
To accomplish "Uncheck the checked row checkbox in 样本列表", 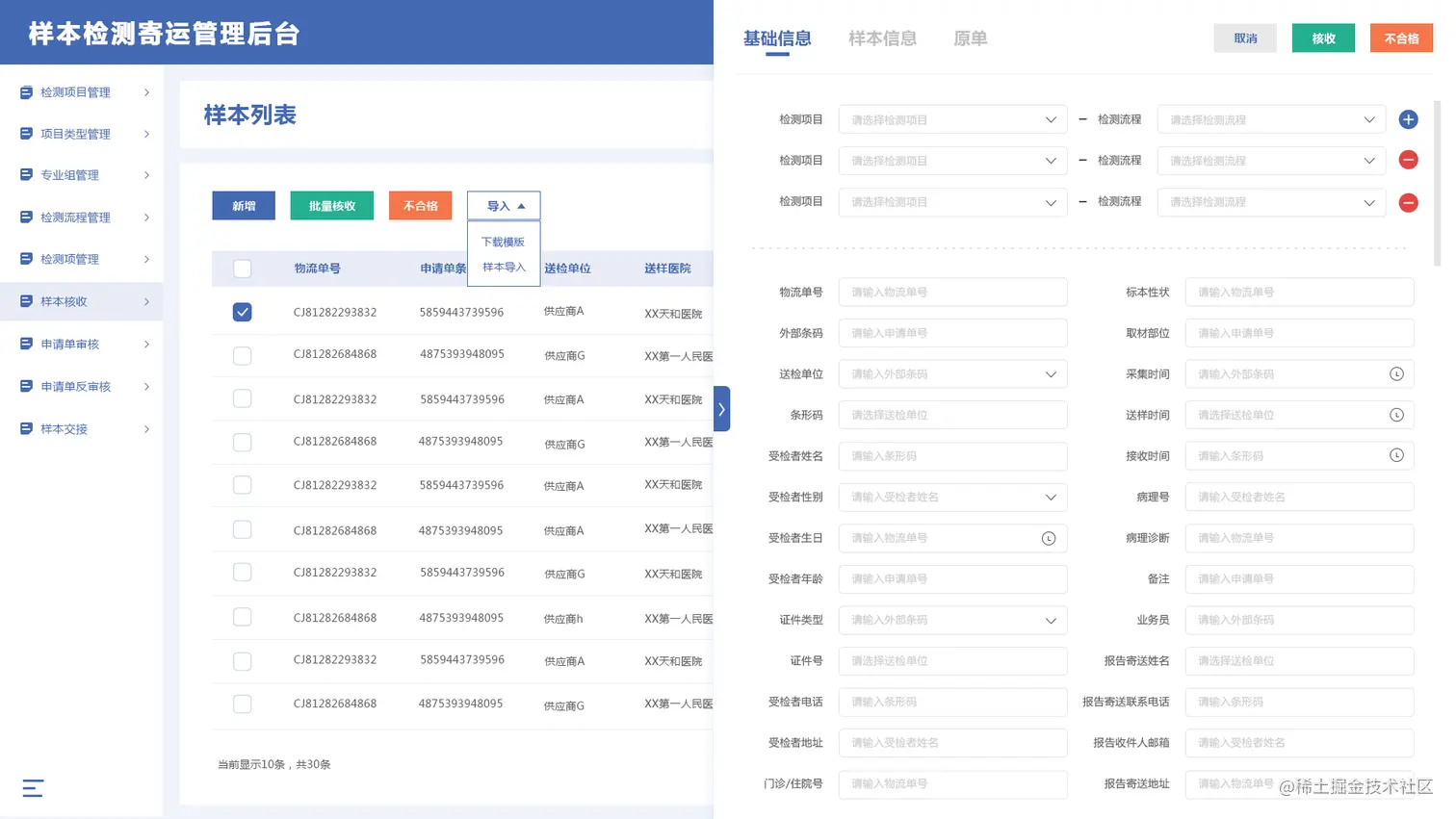I will pyautogui.click(x=243, y=312).
